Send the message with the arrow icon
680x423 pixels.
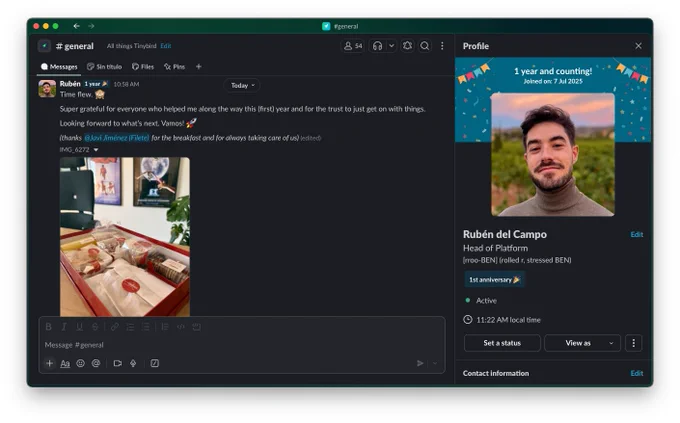pos(420,363)
